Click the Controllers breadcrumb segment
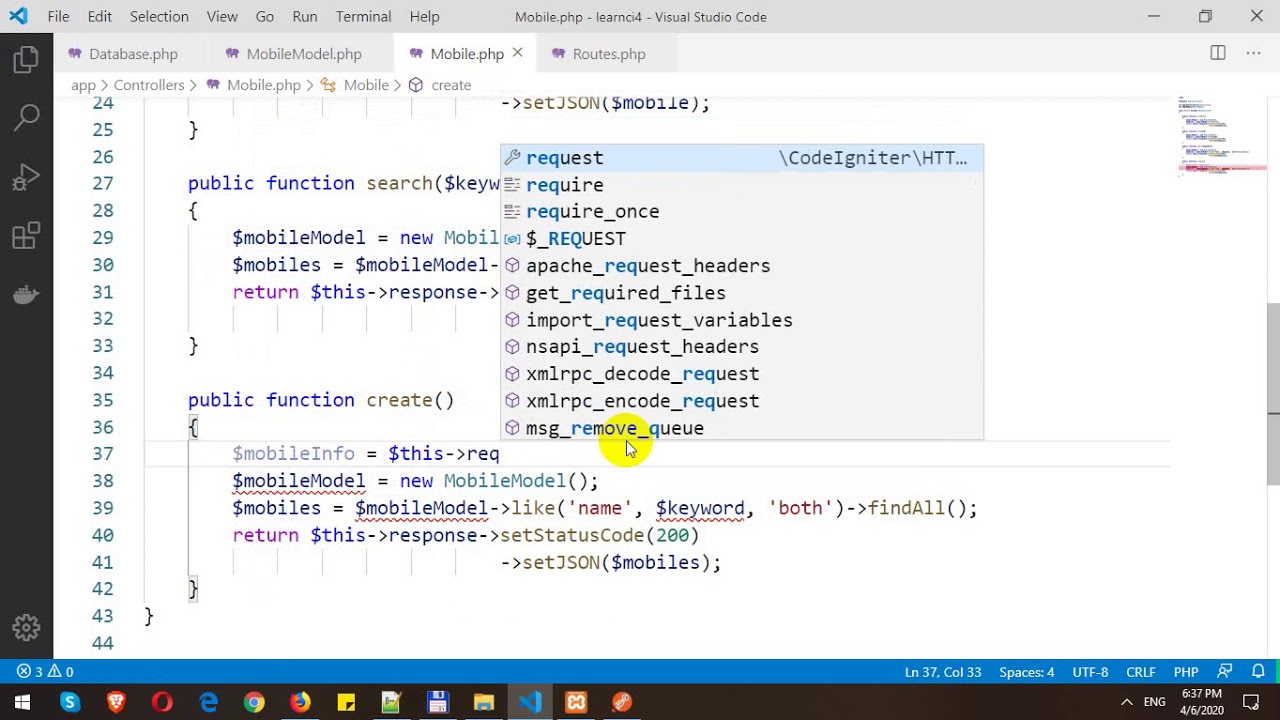The width and height of the screenshot is (1280, 720). point(149,85)
